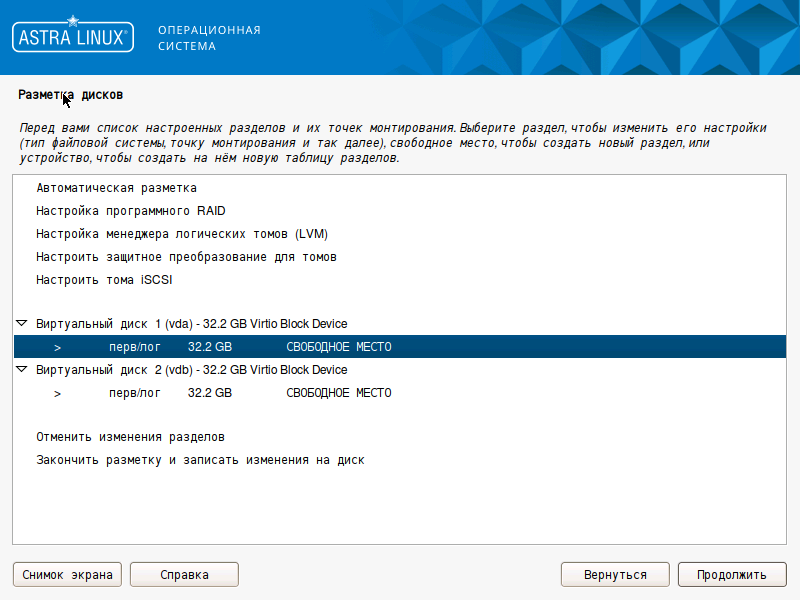Select Настроить защитное преобразование для томов
Image resolution: width=800 pixels, height=600 pixels.
click(186, 257)
